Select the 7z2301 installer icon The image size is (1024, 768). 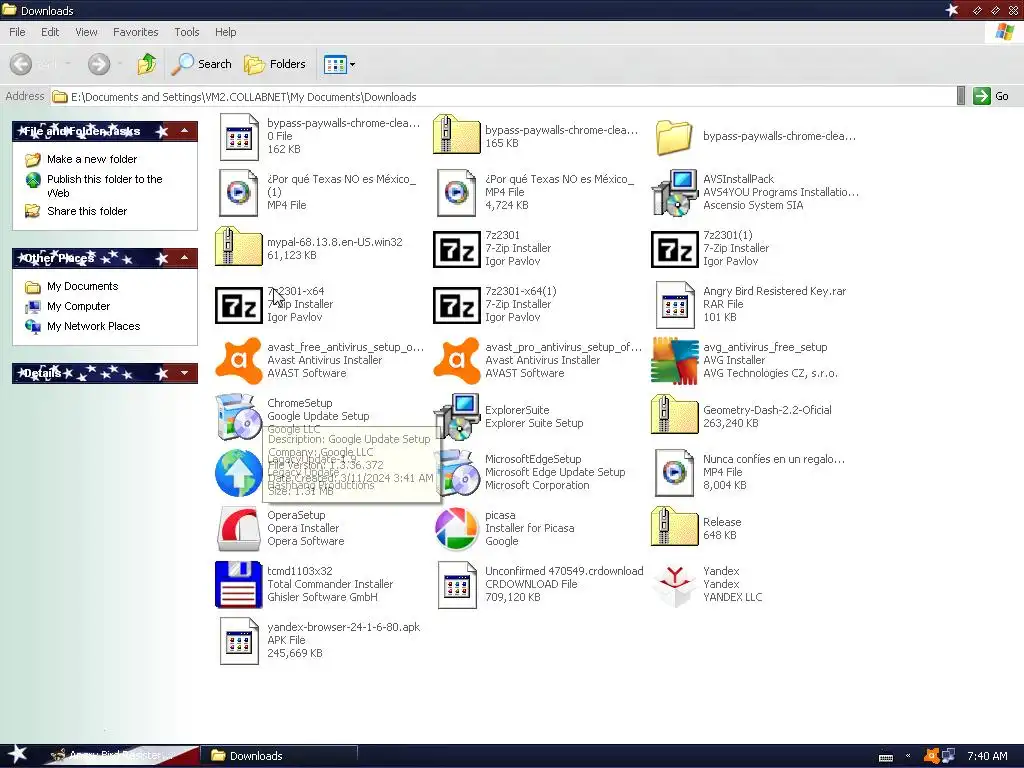[x=456, y=249]
